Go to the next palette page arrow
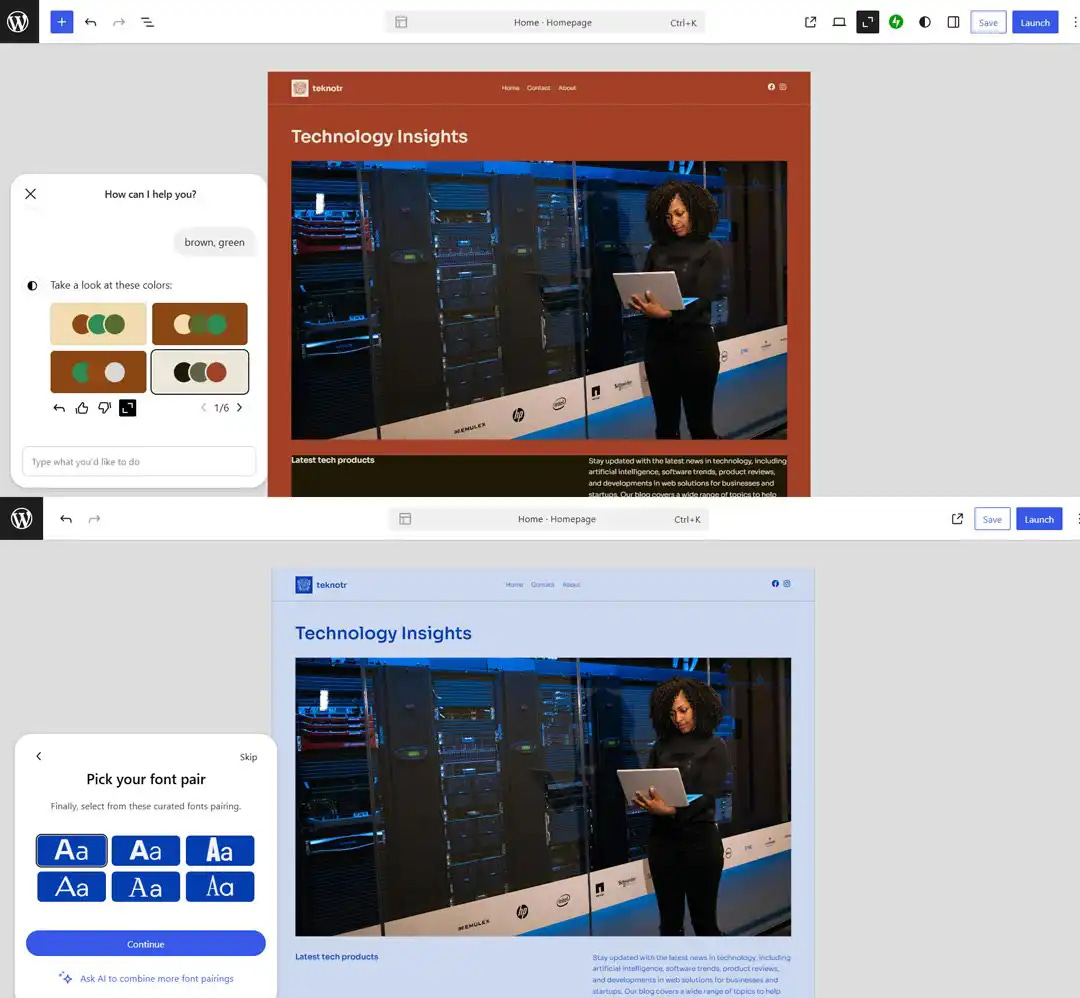 coord(240,407)
